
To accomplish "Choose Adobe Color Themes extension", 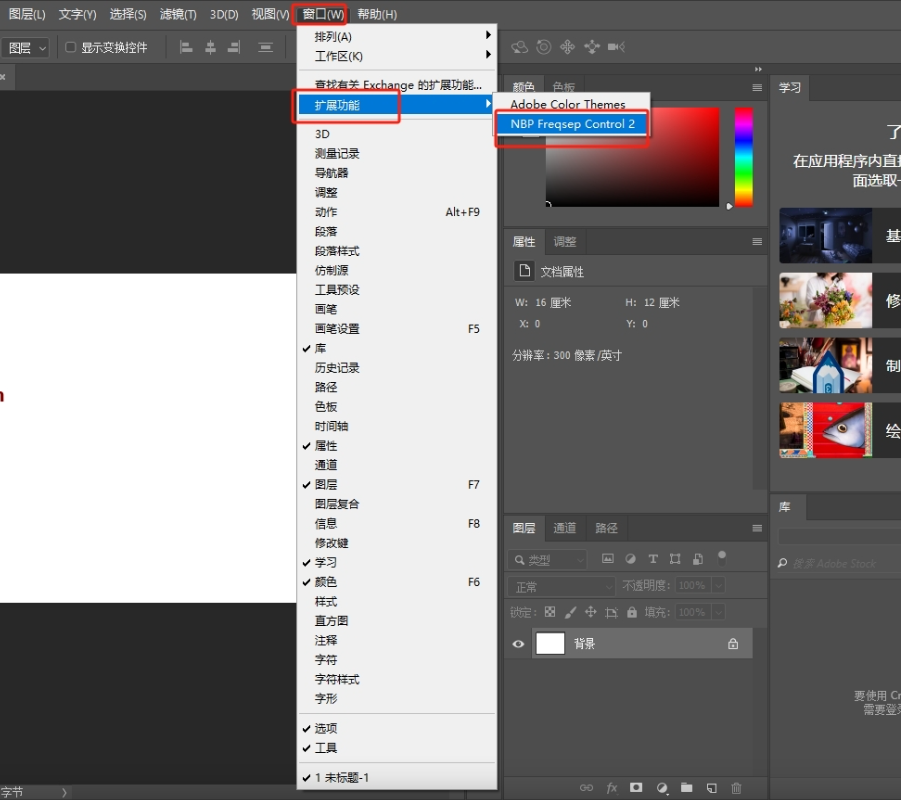I will 572,104.
